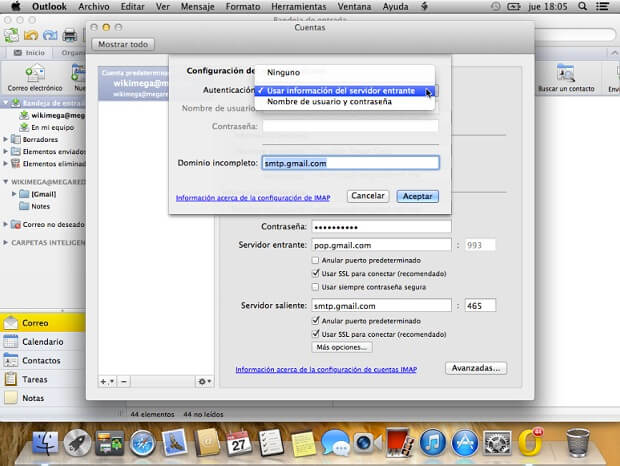Click the Más opciones... button
Screen dimensions: 620x466
click(x=342, y=347)
